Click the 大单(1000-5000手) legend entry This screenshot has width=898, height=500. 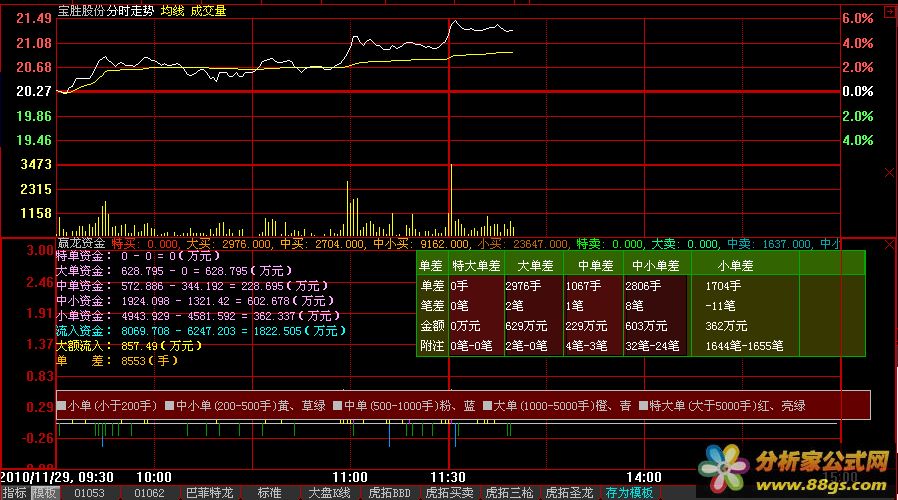coord(557,406)
